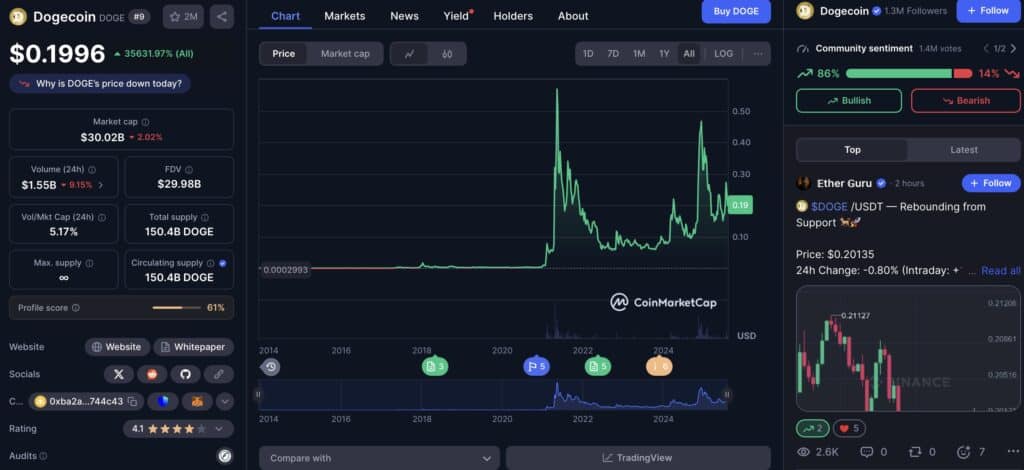Open the Website link

pyautogui.click(x=117, y=347)
